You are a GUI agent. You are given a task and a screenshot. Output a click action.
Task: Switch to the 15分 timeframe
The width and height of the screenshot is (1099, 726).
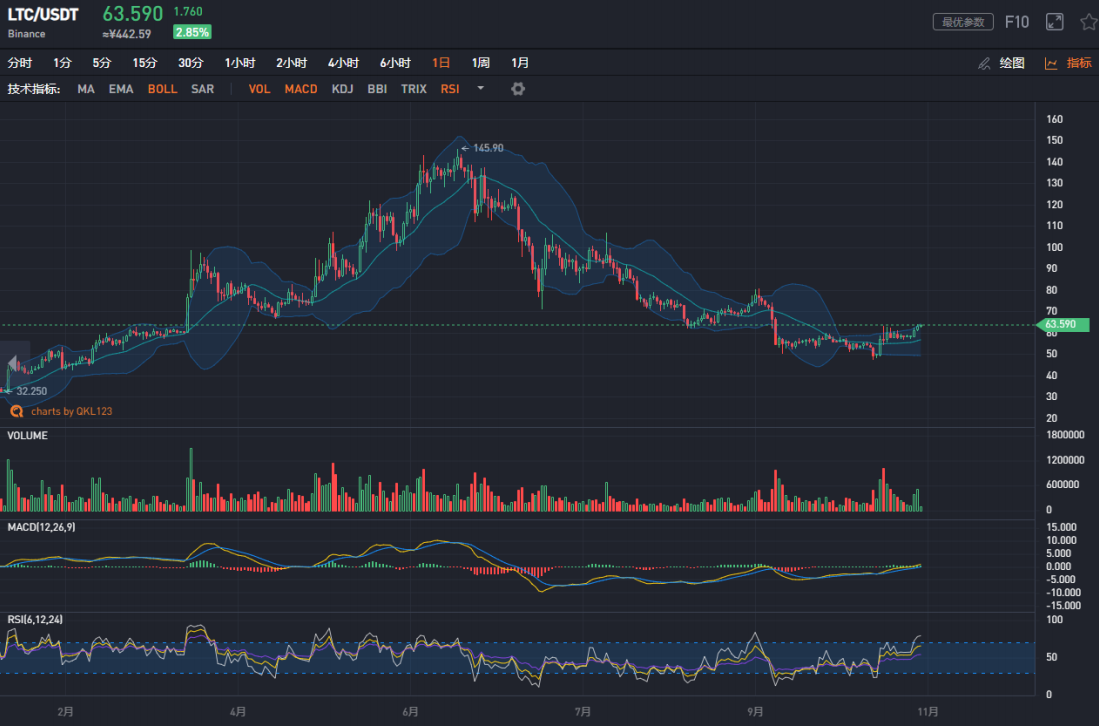tap(144, 63)
